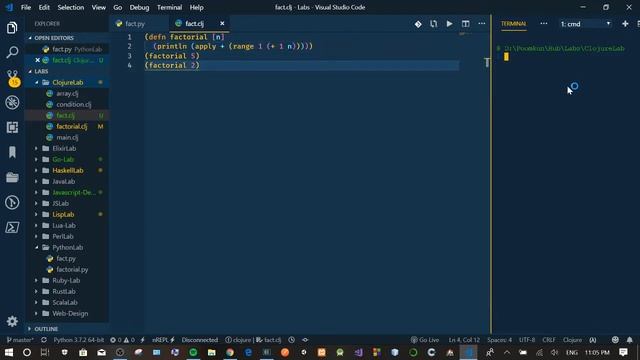640x360 pixels.
Task: Open the Explorer view in activity bar
Action: (x=12, y=28)
